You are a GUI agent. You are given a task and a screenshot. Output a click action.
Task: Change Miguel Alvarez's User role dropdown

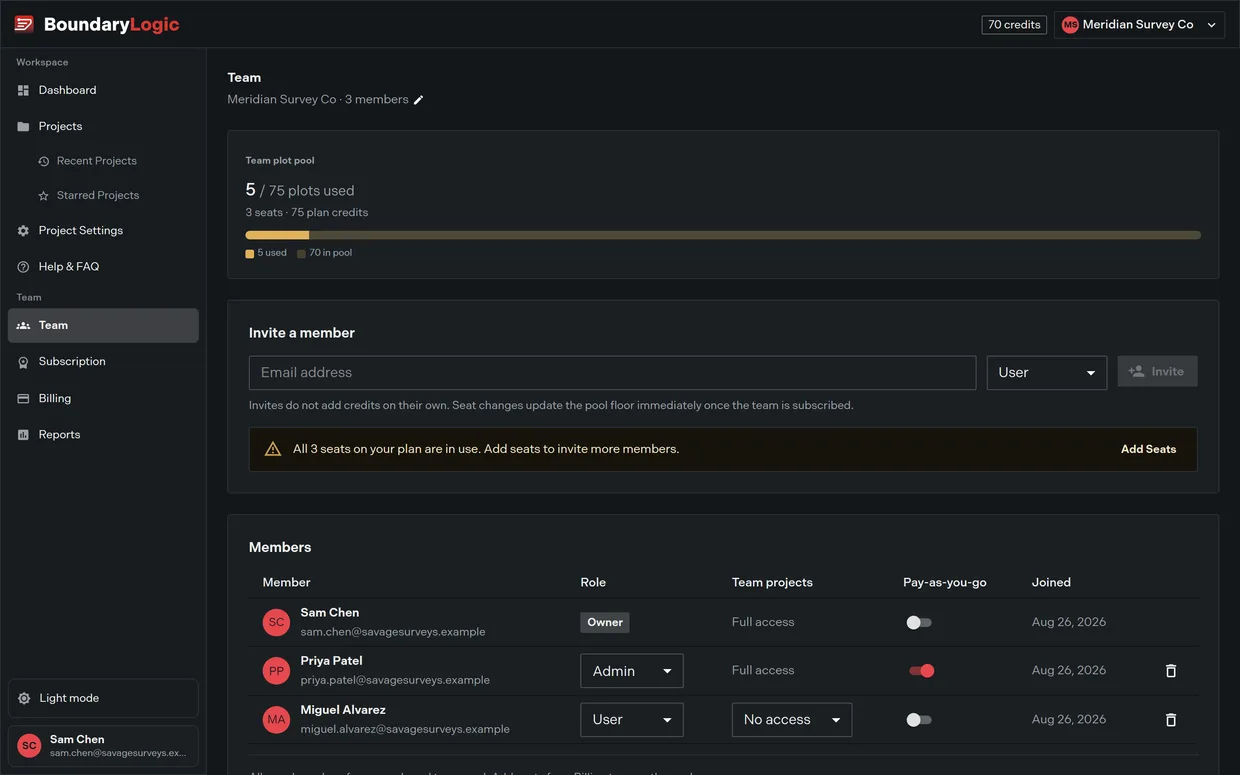[x=632, y=720]
